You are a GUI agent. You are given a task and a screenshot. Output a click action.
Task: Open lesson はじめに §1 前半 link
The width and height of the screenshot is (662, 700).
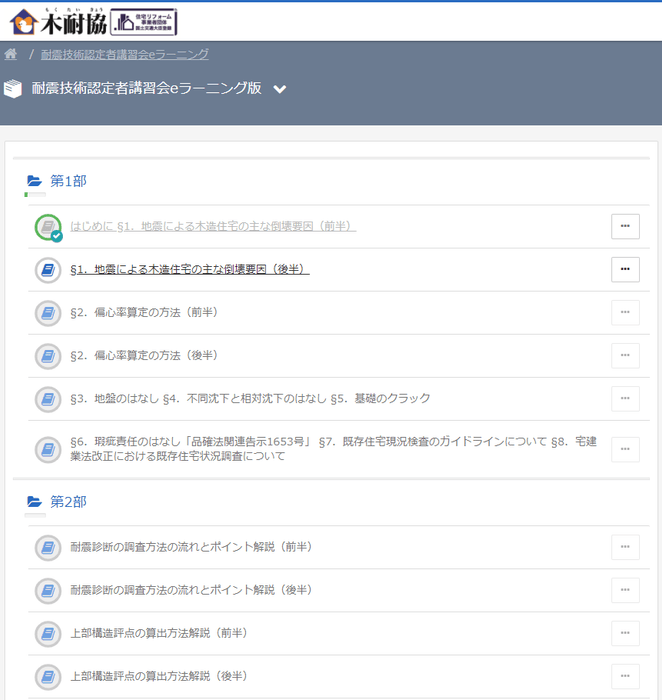[x=213, y=227]
